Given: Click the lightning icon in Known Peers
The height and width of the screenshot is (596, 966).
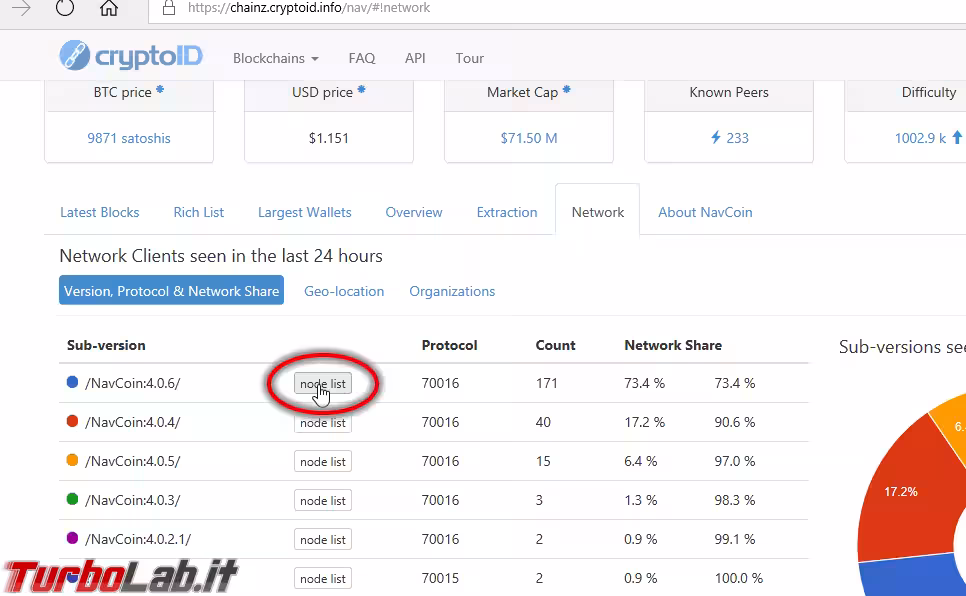Looking at the screenshot, I should [716, 138].
